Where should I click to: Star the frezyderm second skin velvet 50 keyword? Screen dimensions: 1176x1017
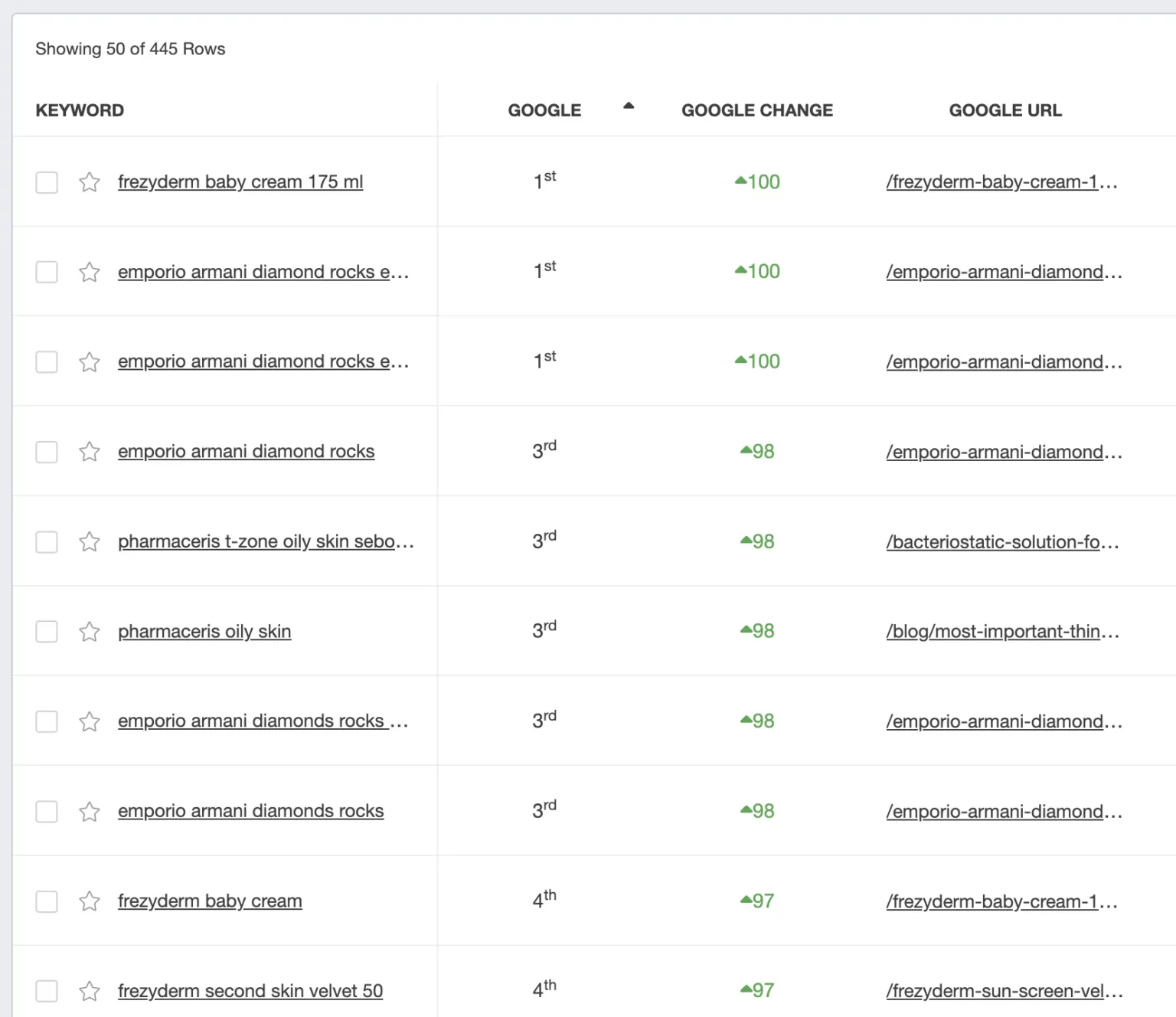(90, 991)
